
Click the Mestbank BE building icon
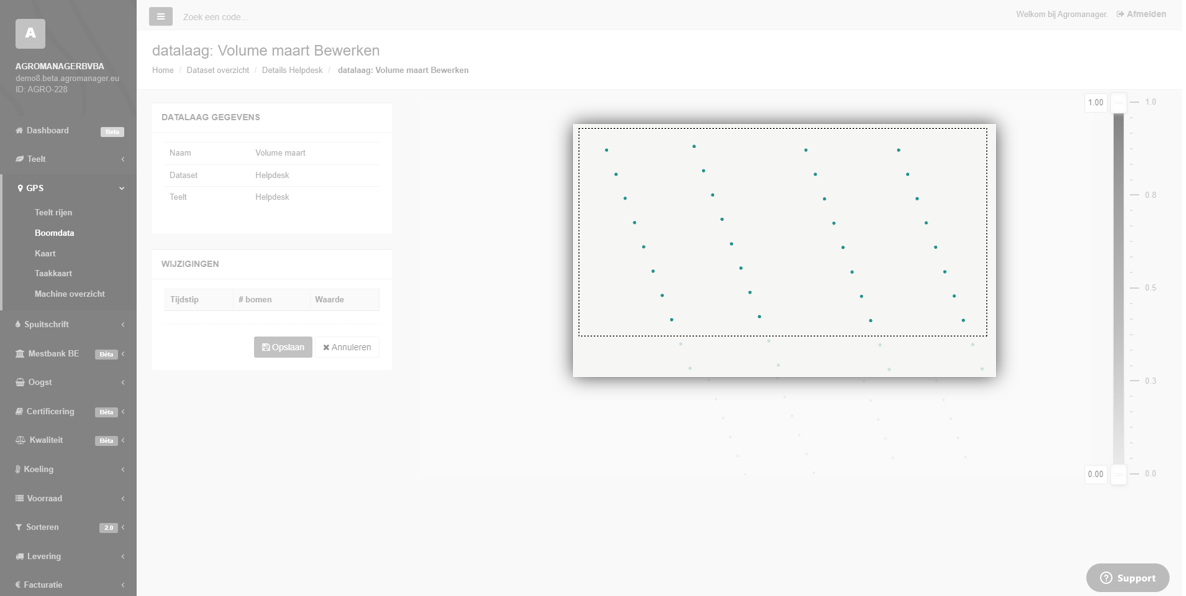[x=20, y=354]
